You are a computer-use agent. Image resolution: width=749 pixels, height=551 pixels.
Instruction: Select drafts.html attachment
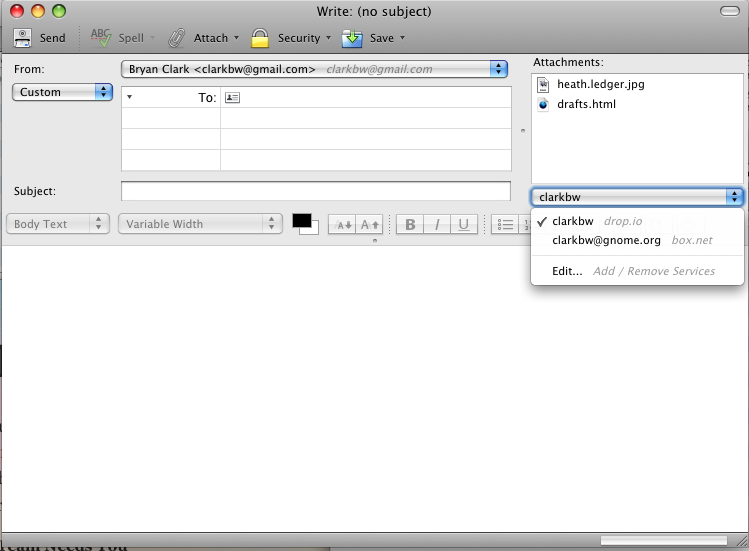(x=586, y=104)
